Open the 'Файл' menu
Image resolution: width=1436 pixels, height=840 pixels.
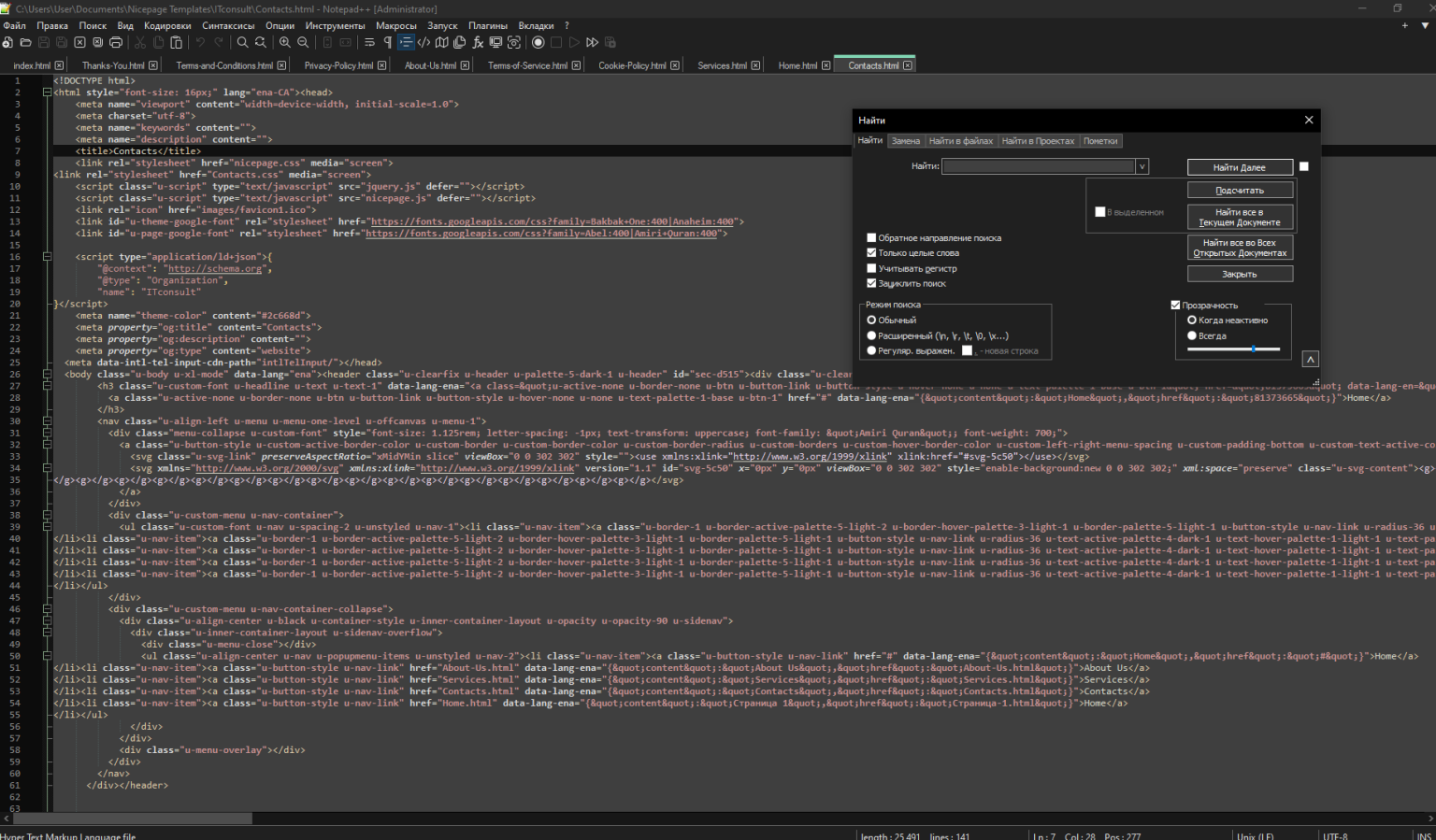pos(14,25)
